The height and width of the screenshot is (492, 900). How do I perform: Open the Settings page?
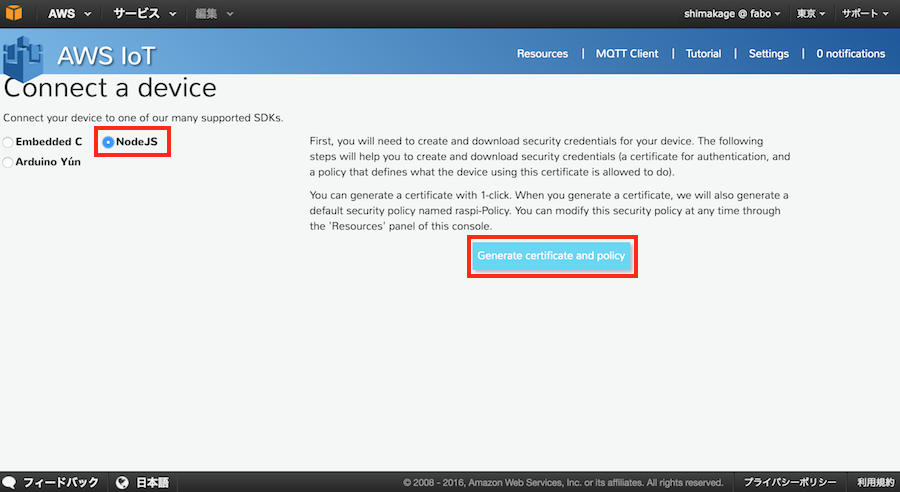(768, 54)
